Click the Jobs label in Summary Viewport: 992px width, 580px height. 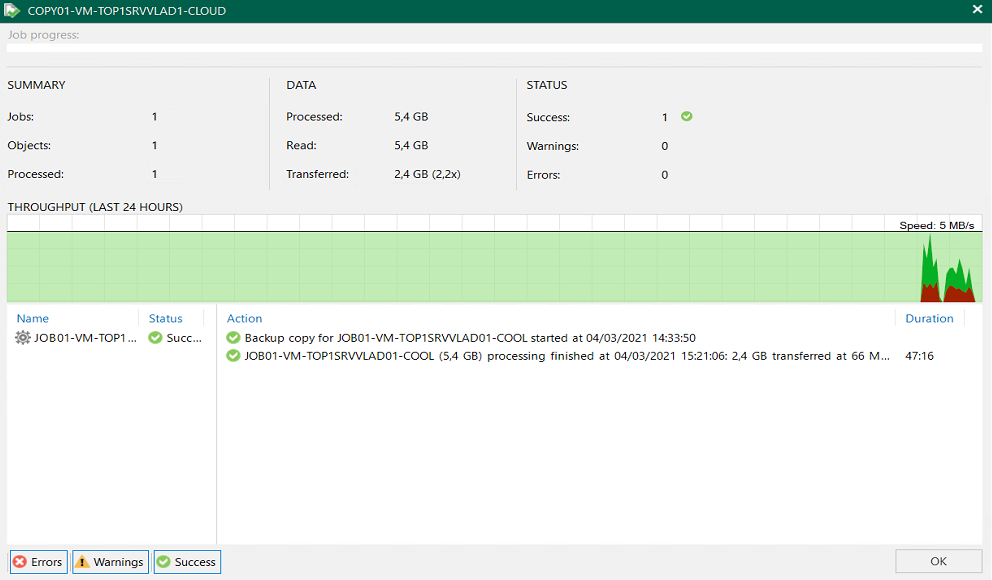[x=21, y=116]
